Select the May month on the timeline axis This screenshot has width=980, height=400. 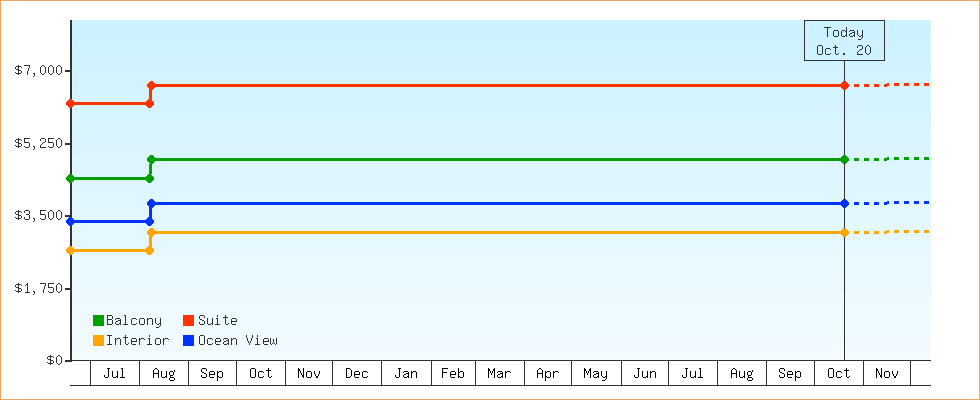click(x=595, y=374)
